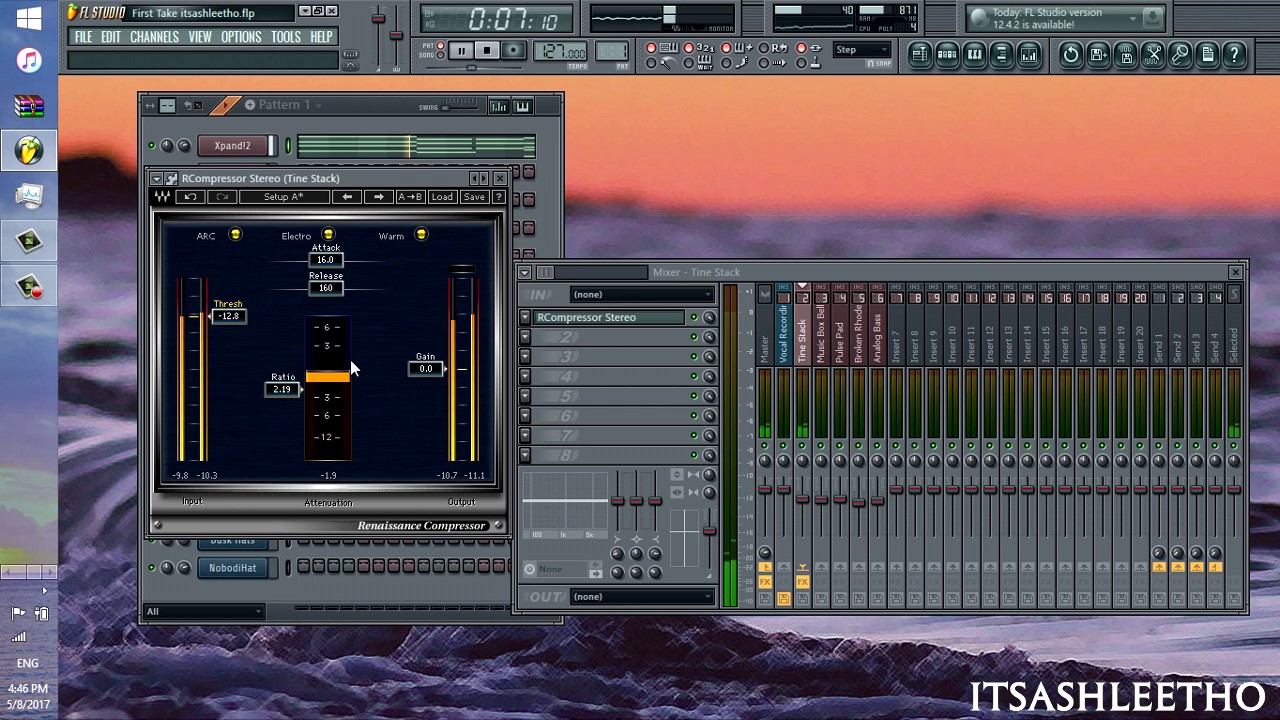Click the Waves logo in RCompressor
The width and height of the screenshot is (1280, 720).
pyautogui.click(x=162, y=197)
